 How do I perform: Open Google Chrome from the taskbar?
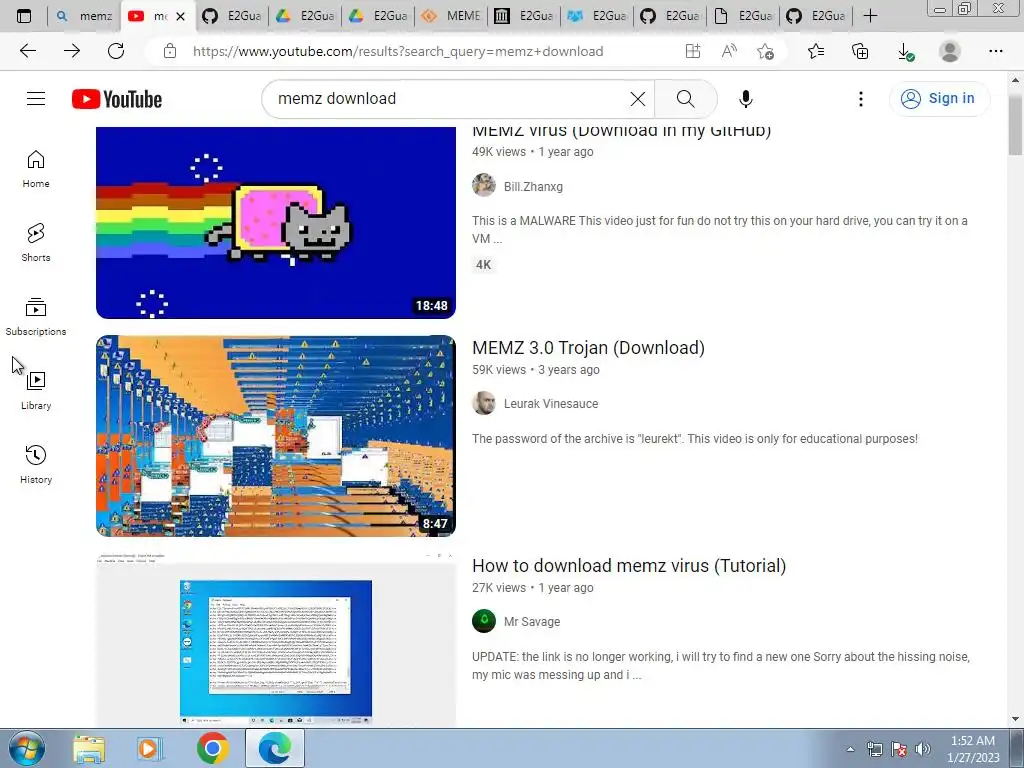pos(212,748)
